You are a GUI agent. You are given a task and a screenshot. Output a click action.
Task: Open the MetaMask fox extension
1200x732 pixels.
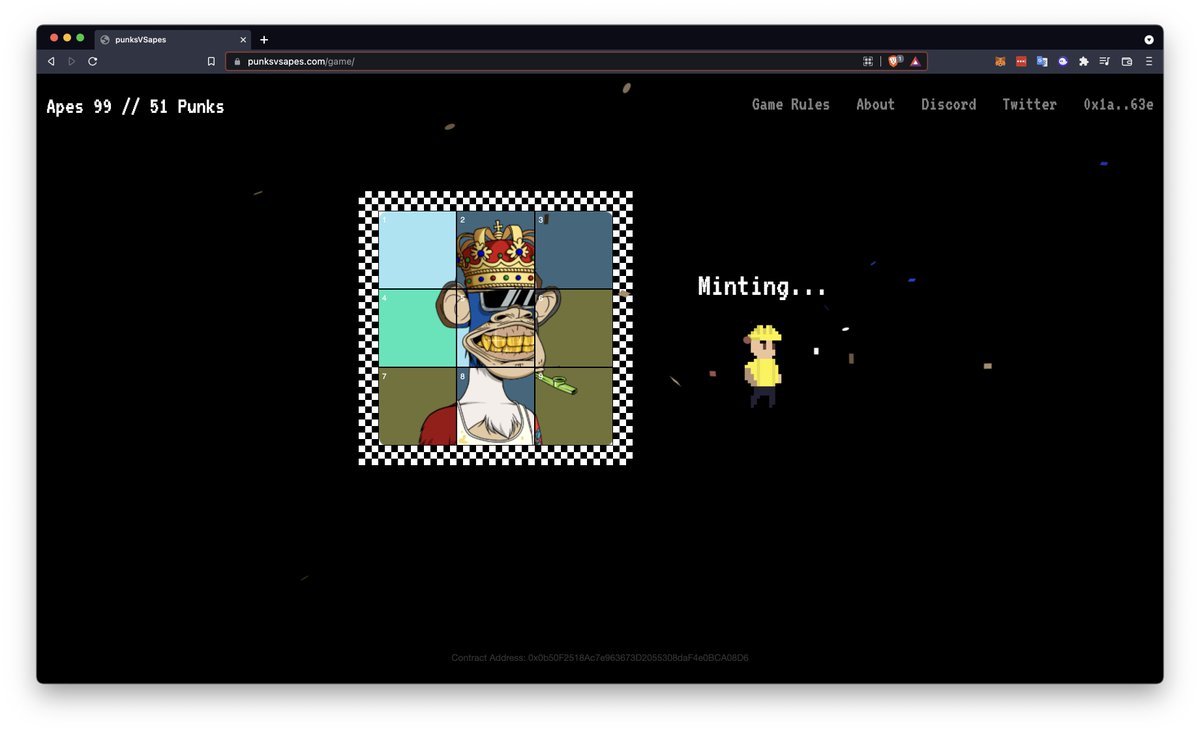1000,61
